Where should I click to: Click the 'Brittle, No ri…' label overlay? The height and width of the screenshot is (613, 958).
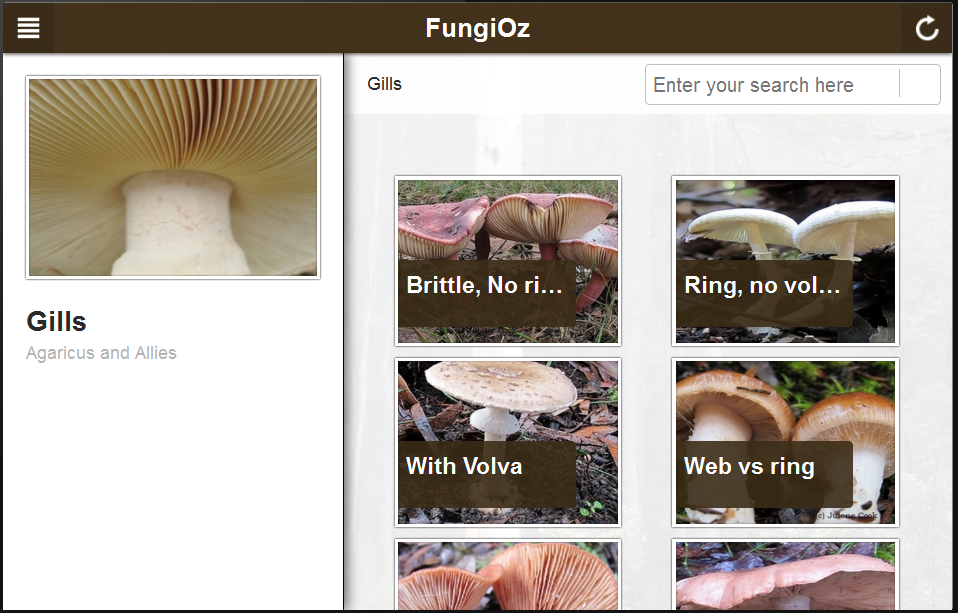tap(486, 293)
